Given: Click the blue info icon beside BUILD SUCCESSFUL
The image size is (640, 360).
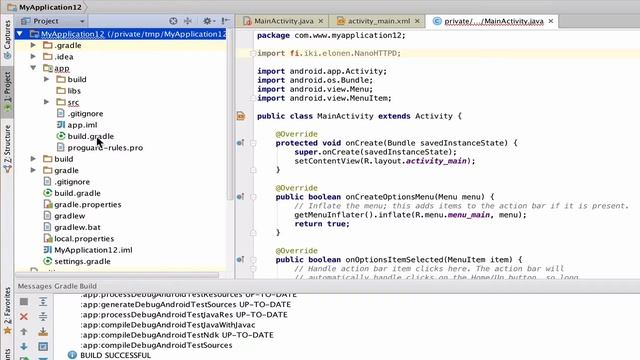Looking at the screenshot, I should coord(72,355).
